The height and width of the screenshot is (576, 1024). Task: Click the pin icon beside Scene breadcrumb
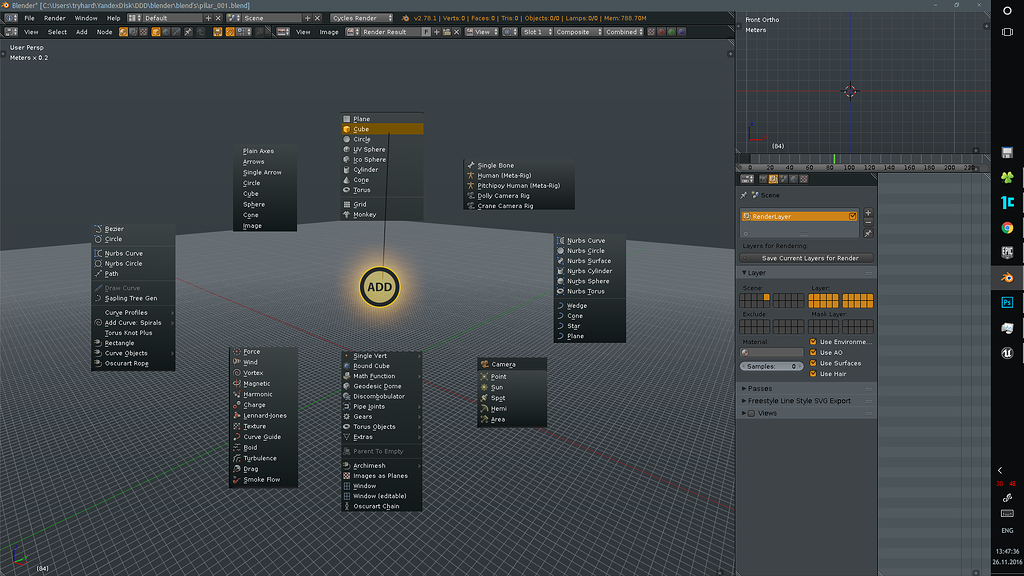744,195
